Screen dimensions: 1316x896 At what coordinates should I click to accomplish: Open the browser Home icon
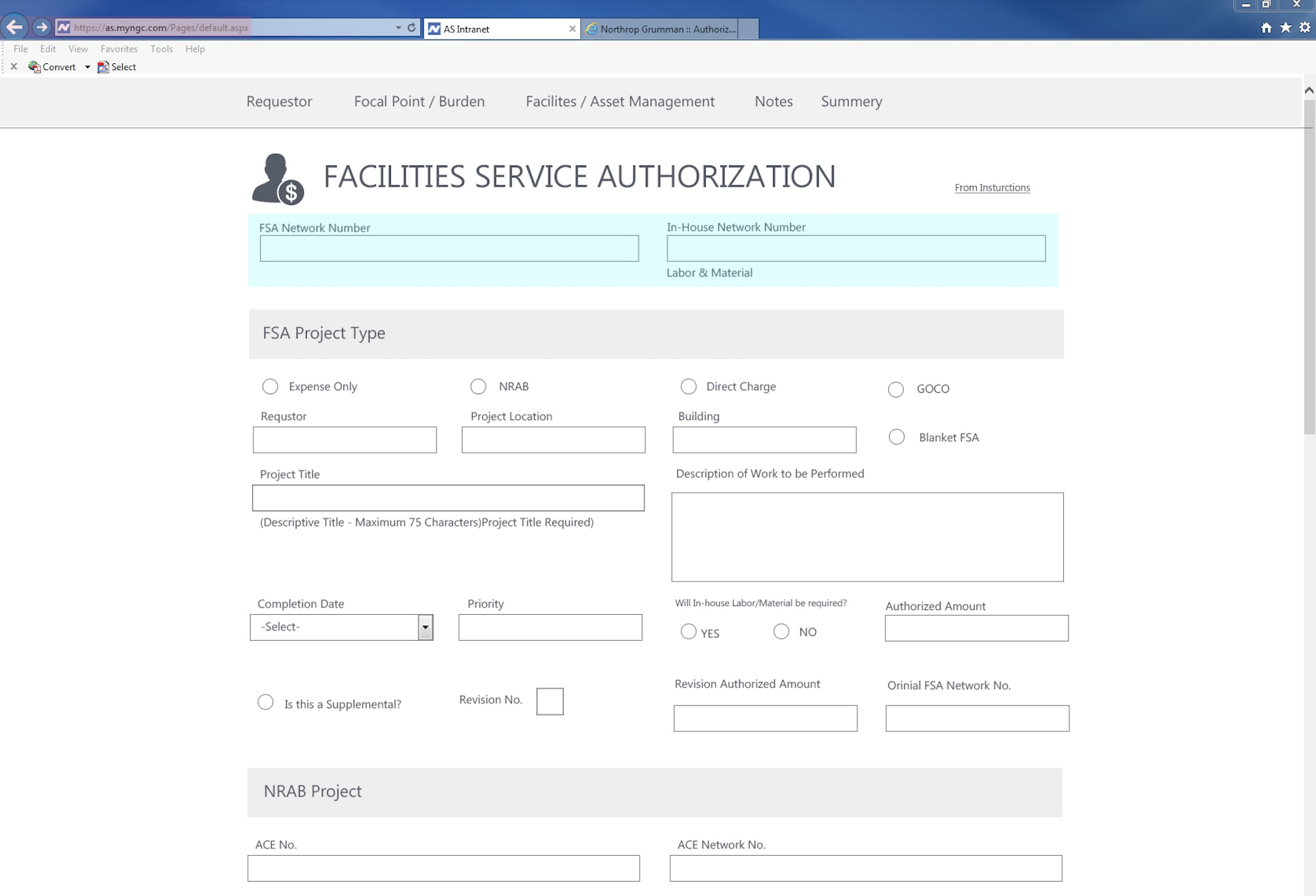(x=1266, y=28)
